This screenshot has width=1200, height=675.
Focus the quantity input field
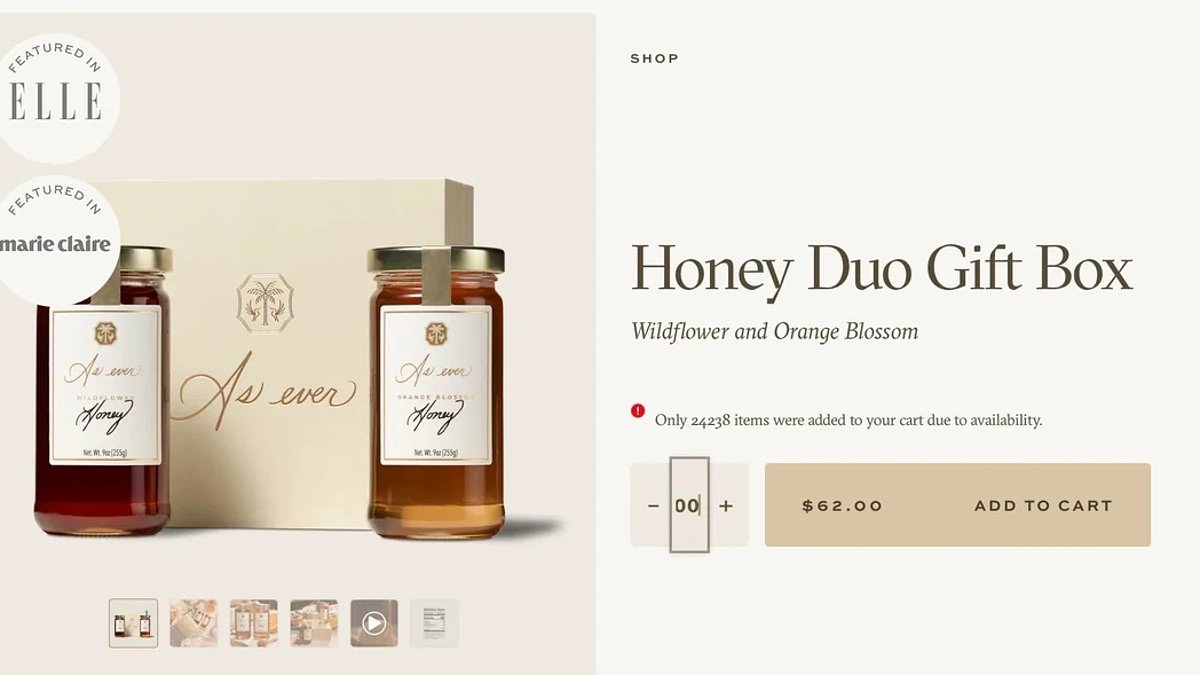(689, 505)
